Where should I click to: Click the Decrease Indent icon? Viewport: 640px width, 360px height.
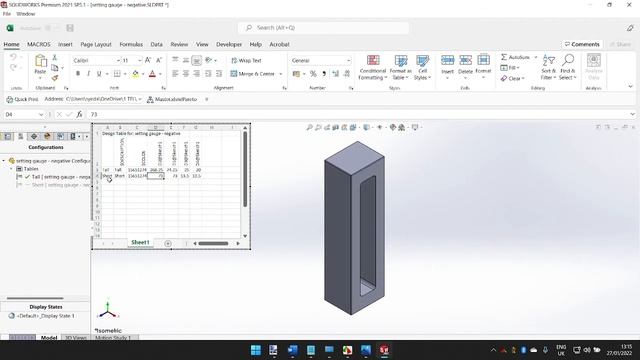(x=208, y=73)
